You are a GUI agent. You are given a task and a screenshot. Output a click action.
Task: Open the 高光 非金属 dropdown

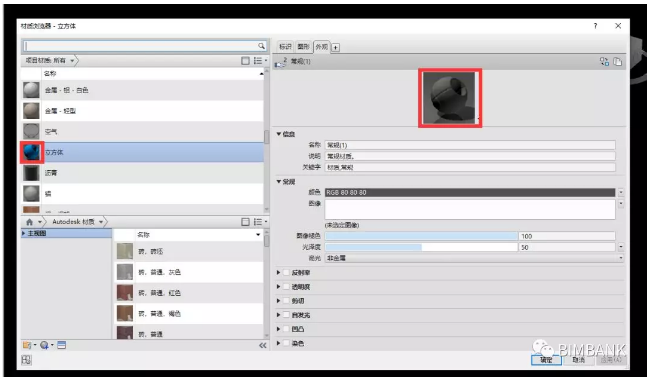[474, 258]
